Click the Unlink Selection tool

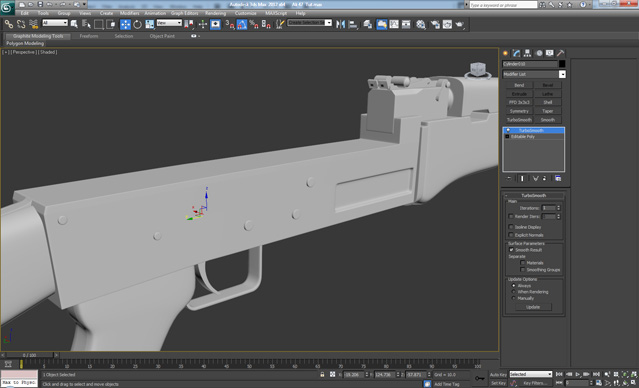pyautogui.click(x=21, y=24)
